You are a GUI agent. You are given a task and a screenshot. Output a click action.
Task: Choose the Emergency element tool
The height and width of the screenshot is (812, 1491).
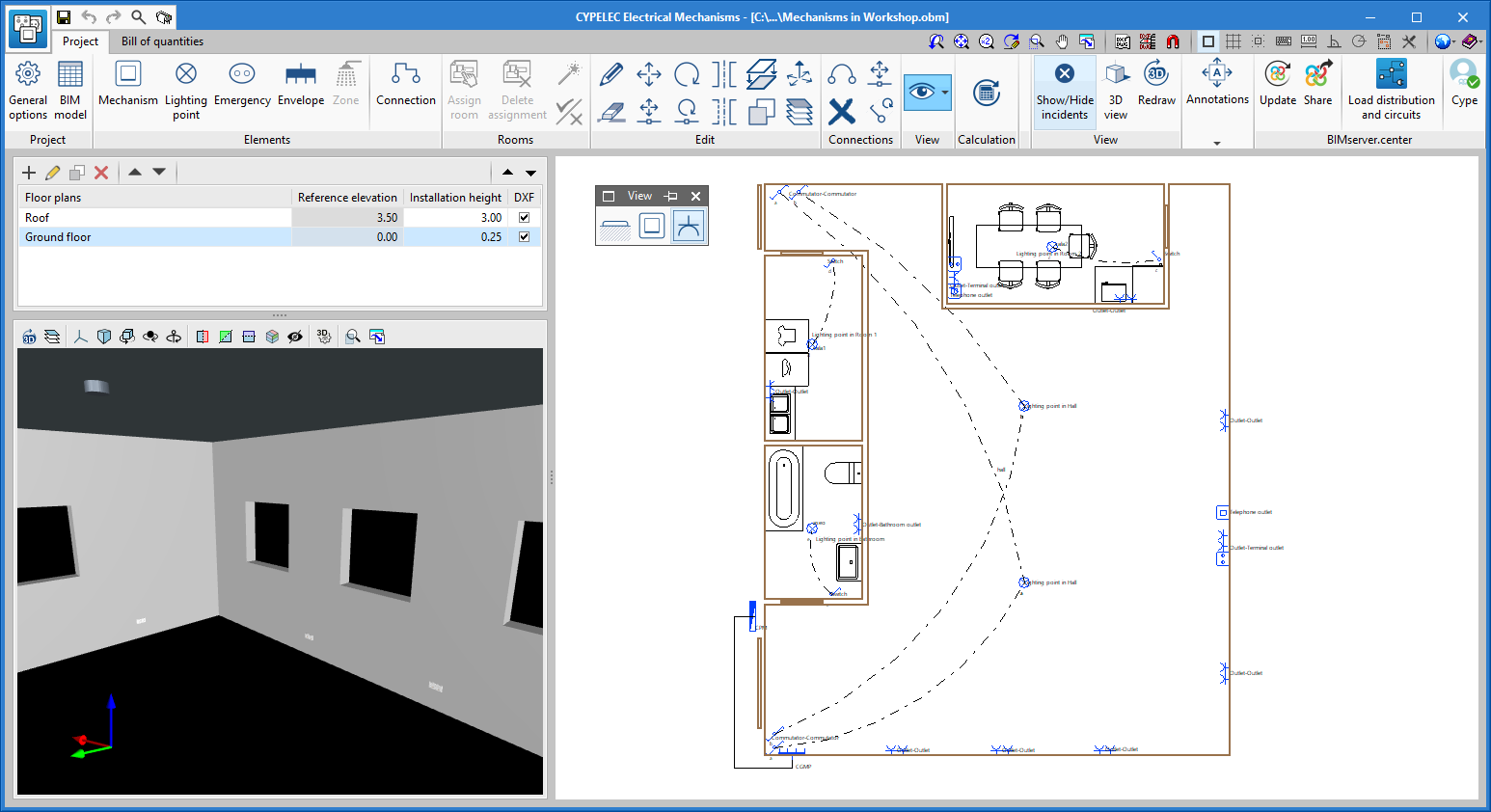[x=242, y=83]
